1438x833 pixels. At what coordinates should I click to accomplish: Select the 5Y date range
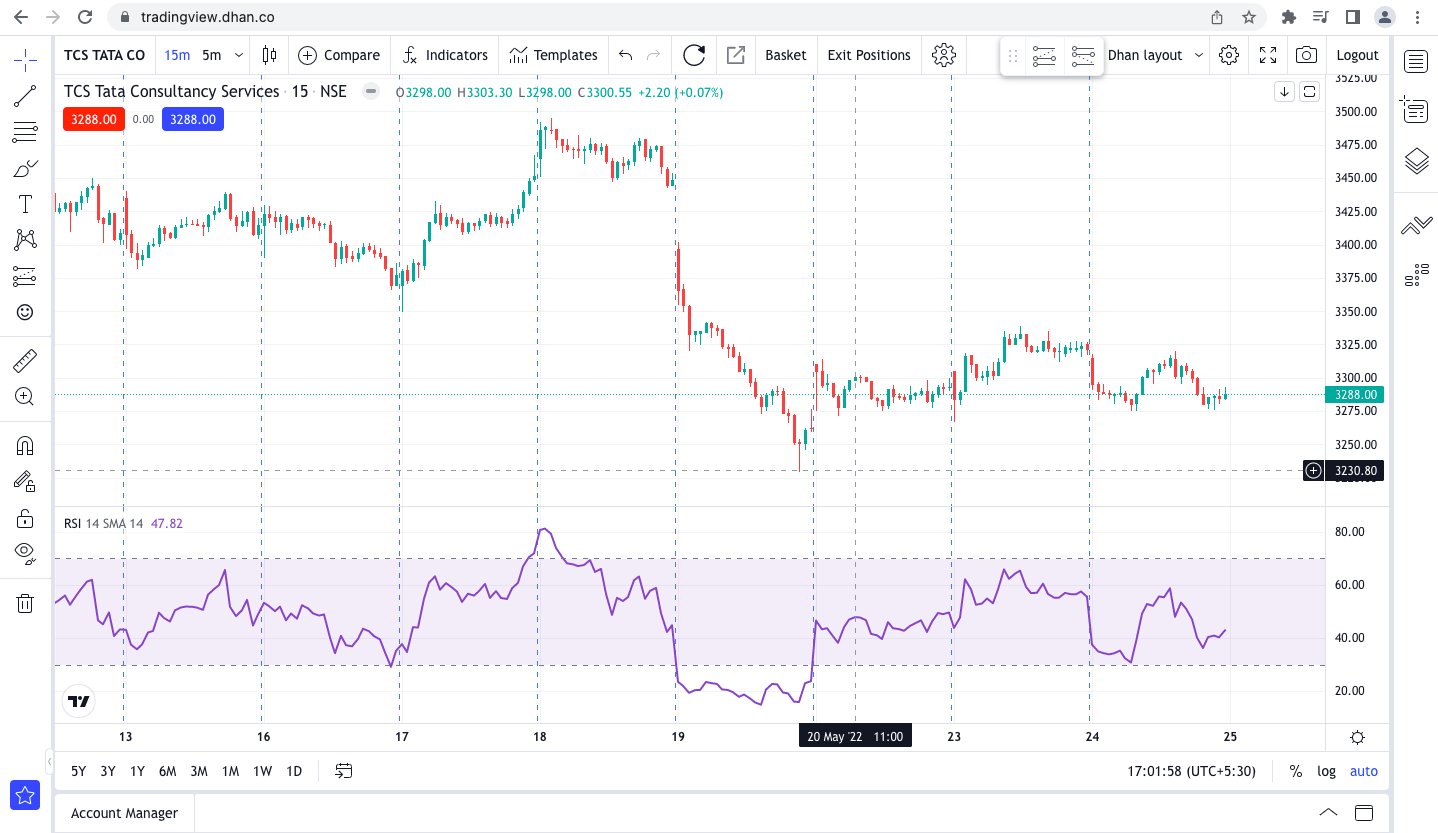coord(78,771)
